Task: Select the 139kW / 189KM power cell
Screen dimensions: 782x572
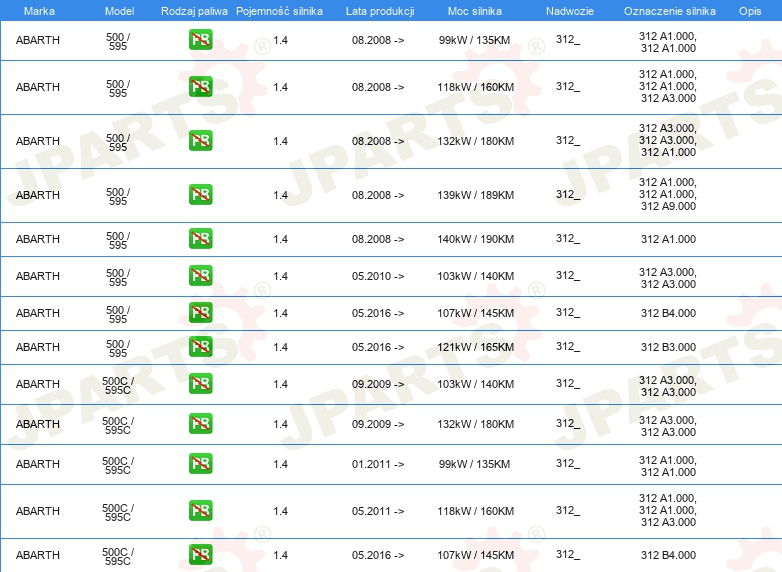Action: [x=475, y=195]
